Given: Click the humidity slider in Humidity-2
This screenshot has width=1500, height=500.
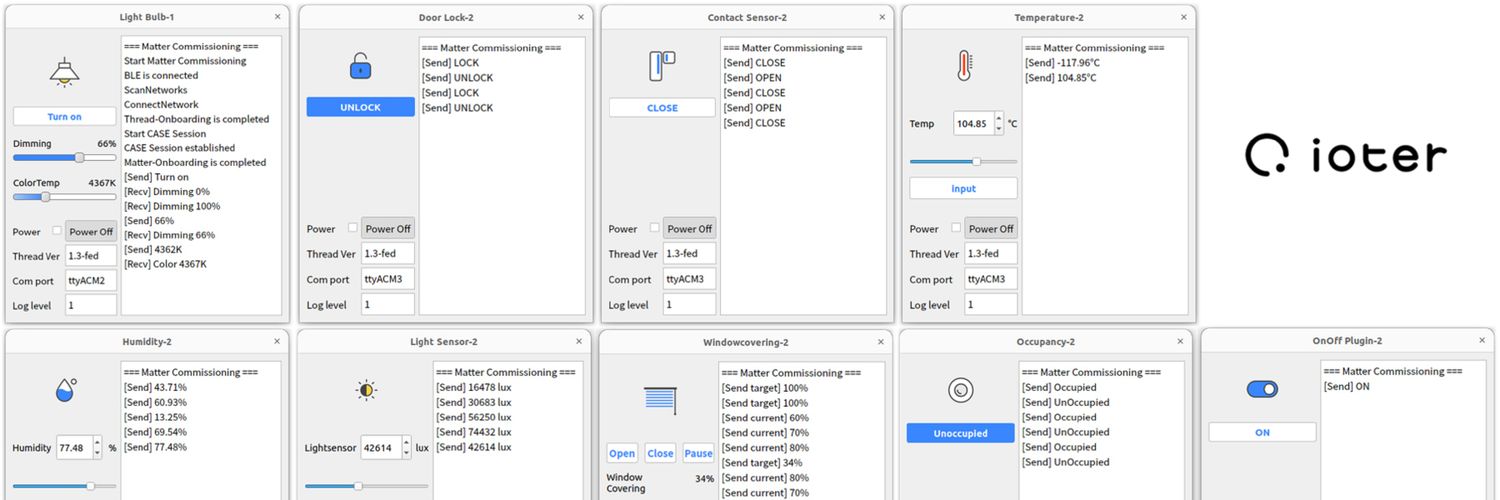Looking at the screenshot, I should (64, 486).
